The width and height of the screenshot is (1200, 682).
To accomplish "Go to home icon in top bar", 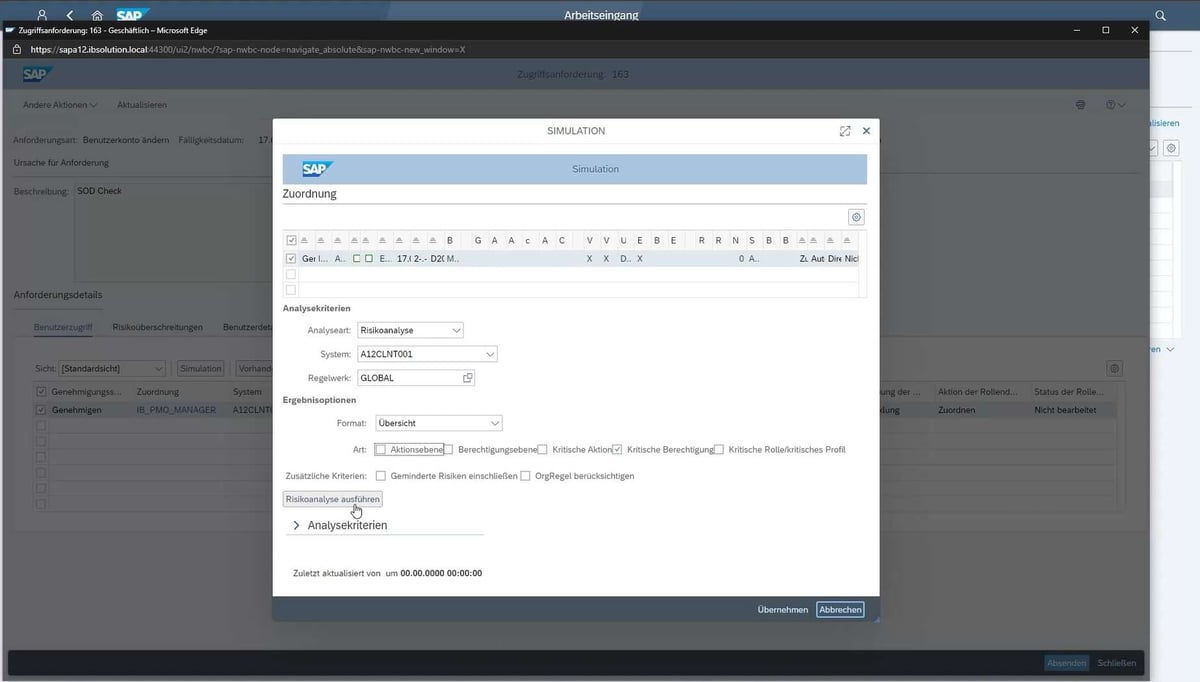I will pos(97,15).
